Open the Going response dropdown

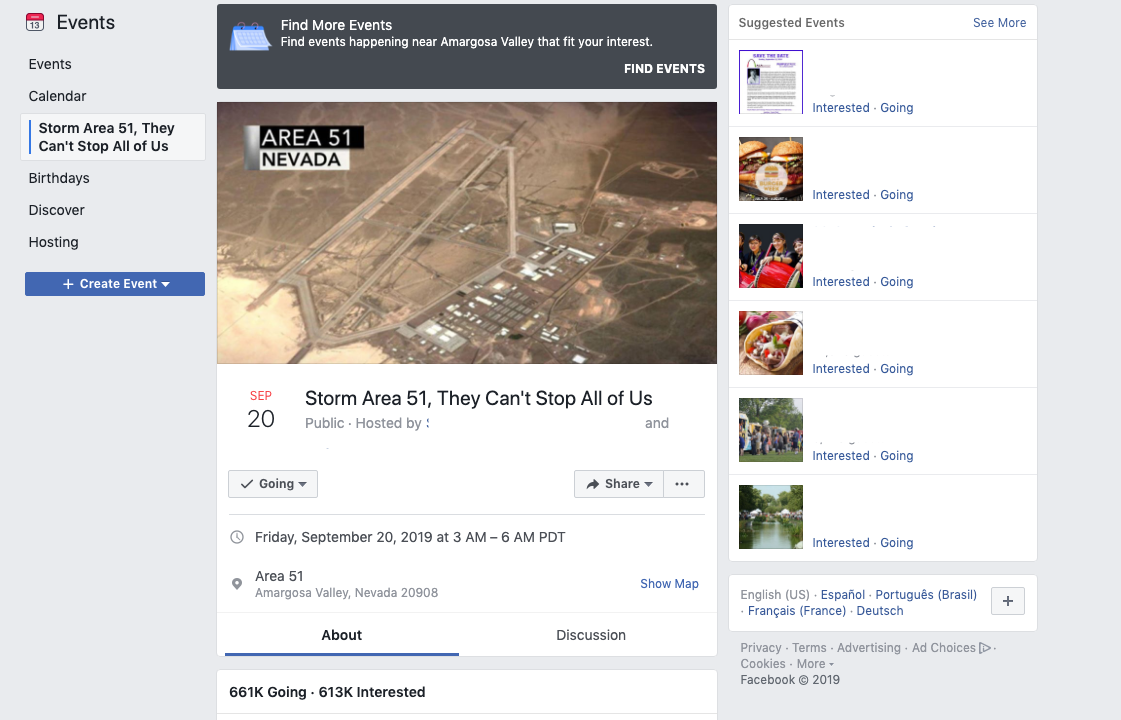(273, 484)
